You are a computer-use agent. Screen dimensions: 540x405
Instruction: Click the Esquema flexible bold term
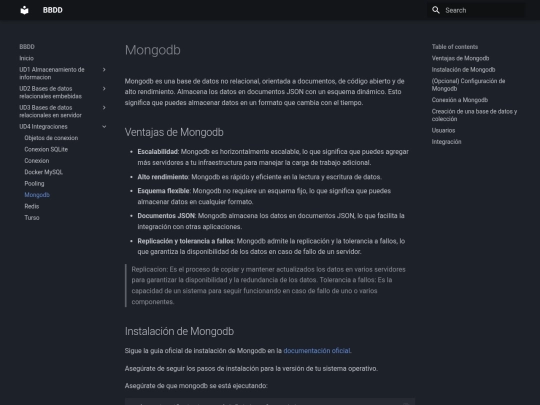click(x=164, y=191)
